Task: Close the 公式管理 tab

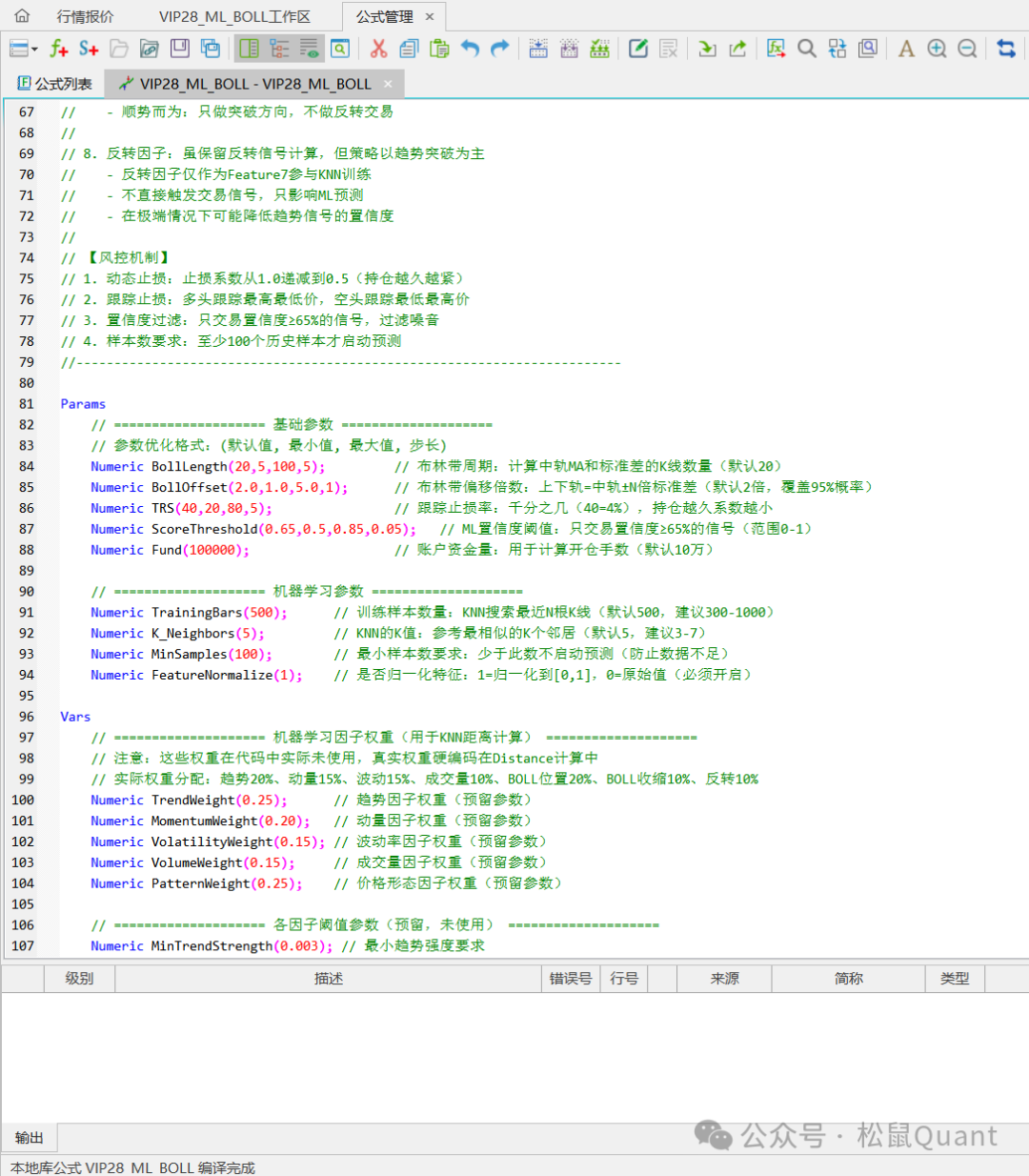Action: click(430, 16)
